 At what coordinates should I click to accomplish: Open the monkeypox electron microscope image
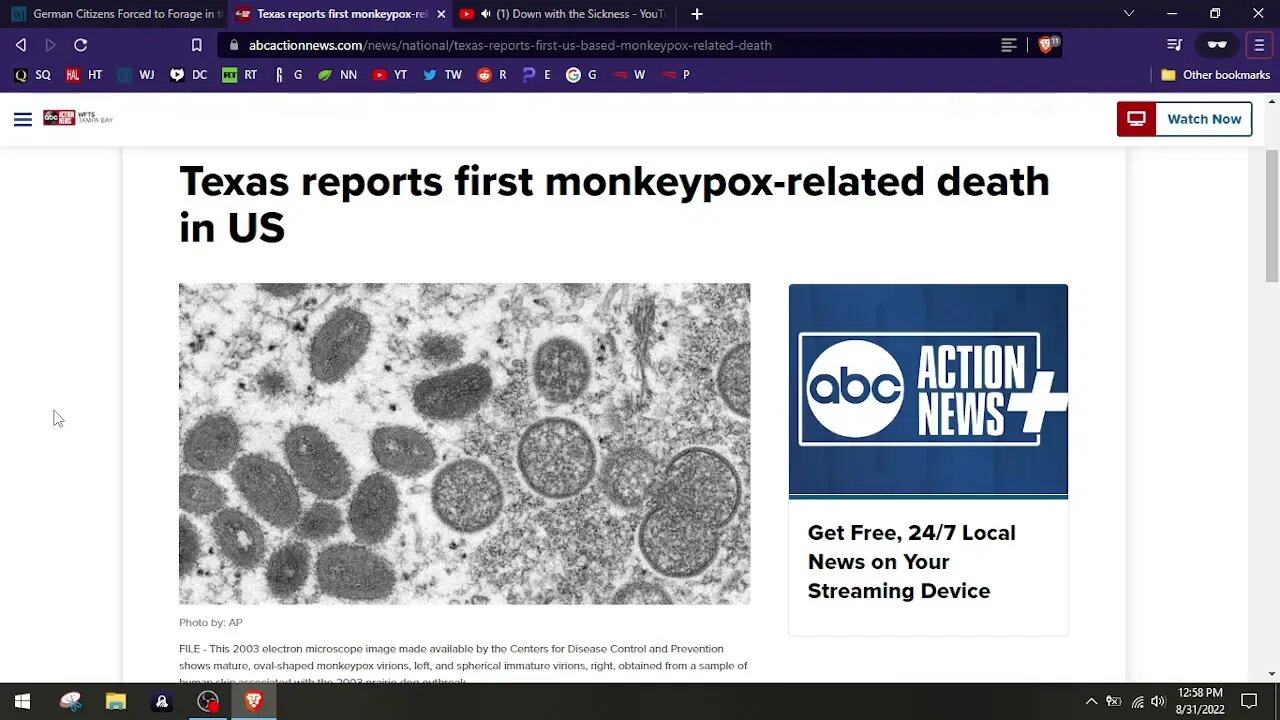pyautogui.click(x=464, y=444)
